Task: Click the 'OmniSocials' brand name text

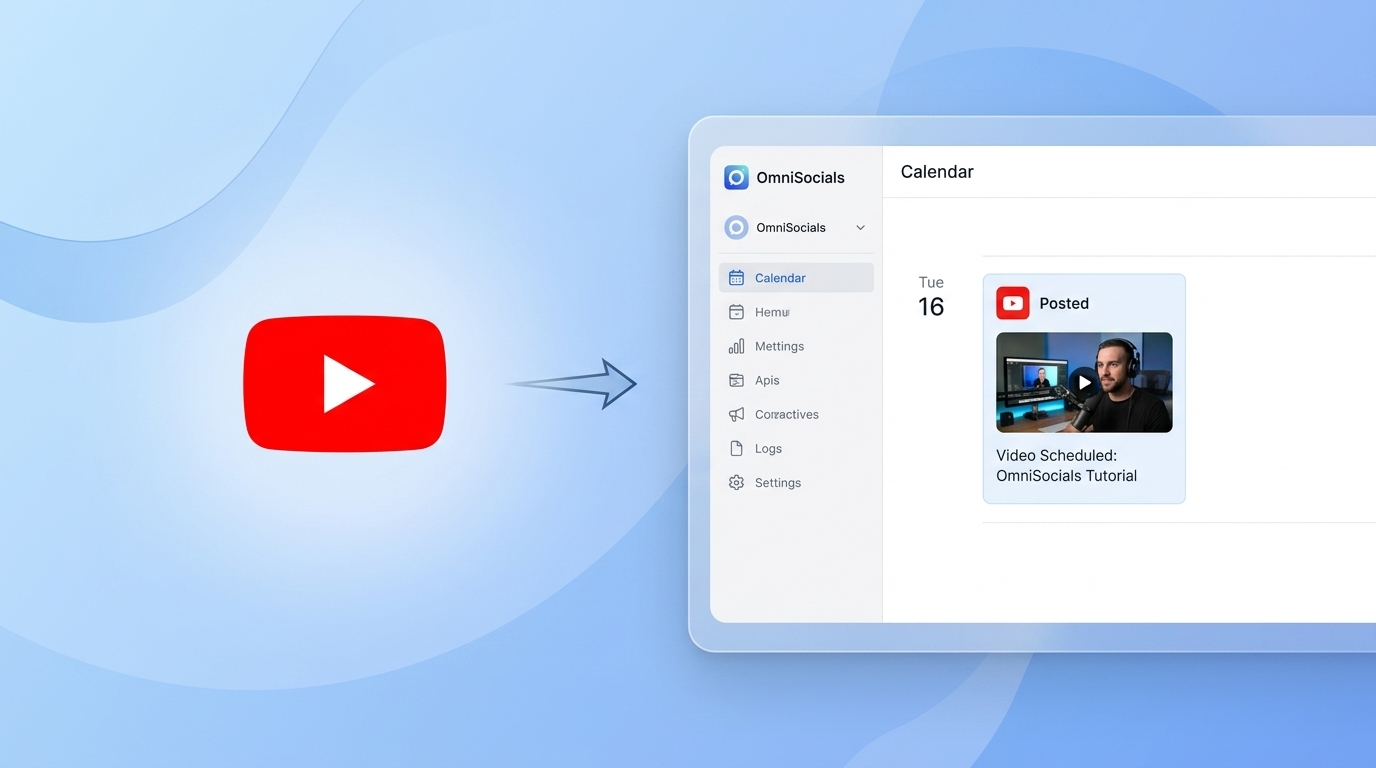Action: pyautogui.click(x=800, y=178)
